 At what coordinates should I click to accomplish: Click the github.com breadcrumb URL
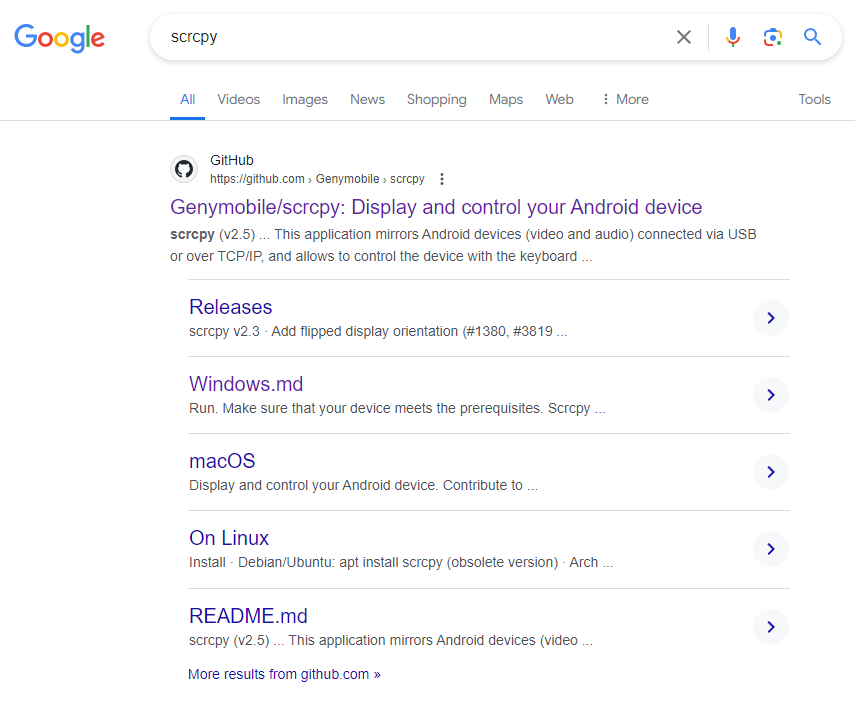[x=317, y=179]
